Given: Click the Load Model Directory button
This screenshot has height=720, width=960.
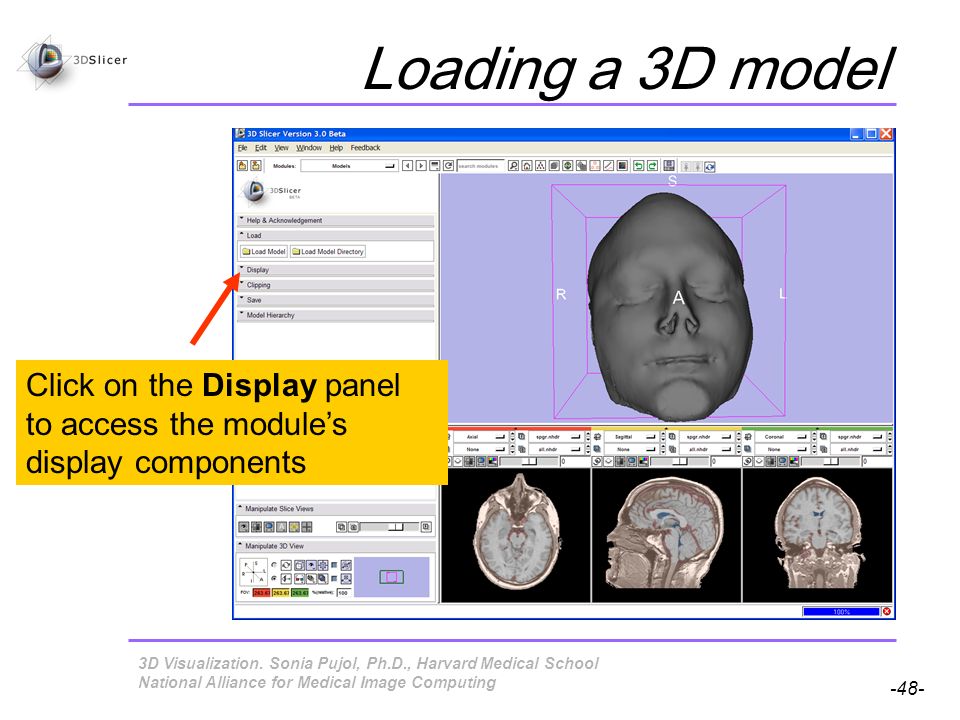Looking at the screenshot, I should [x=328, y=252].
